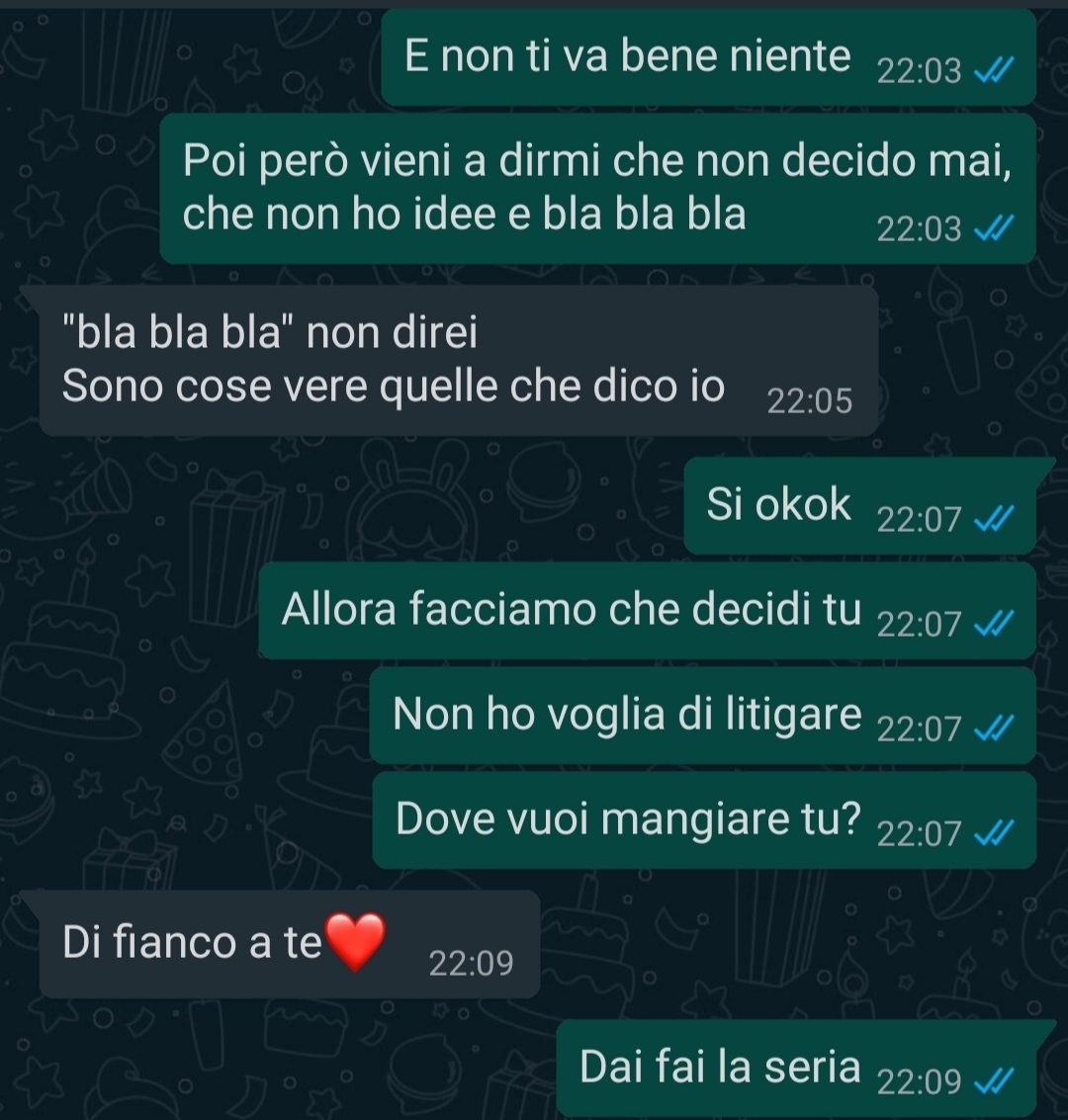Select the 'E non ti va bene niente' message

pos(709,57)
